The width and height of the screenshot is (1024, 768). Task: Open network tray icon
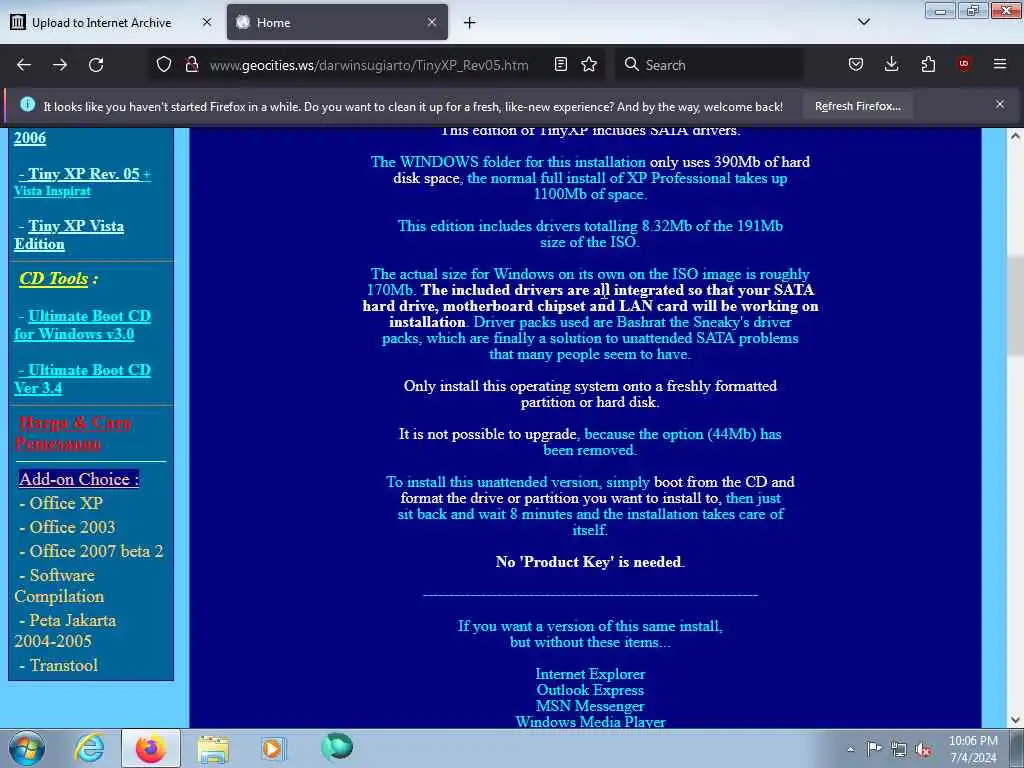tap(899, 750)
